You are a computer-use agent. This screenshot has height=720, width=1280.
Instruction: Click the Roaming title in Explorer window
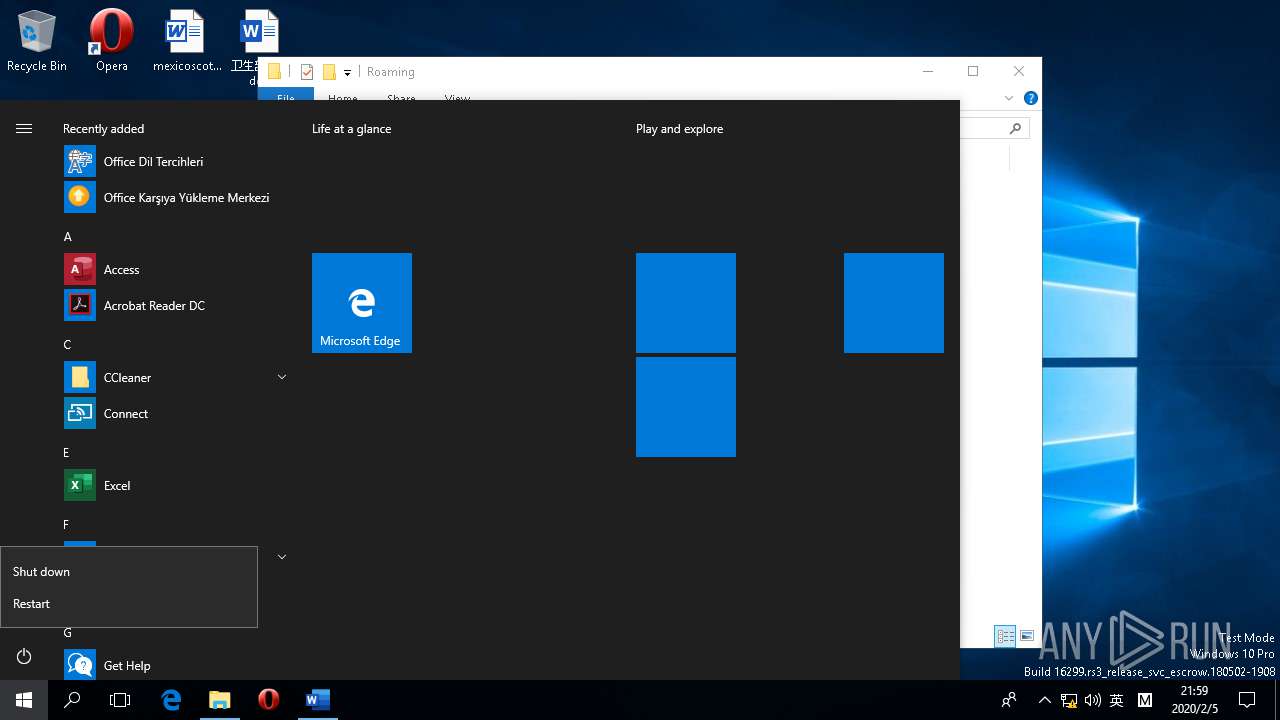coord(390,72)
